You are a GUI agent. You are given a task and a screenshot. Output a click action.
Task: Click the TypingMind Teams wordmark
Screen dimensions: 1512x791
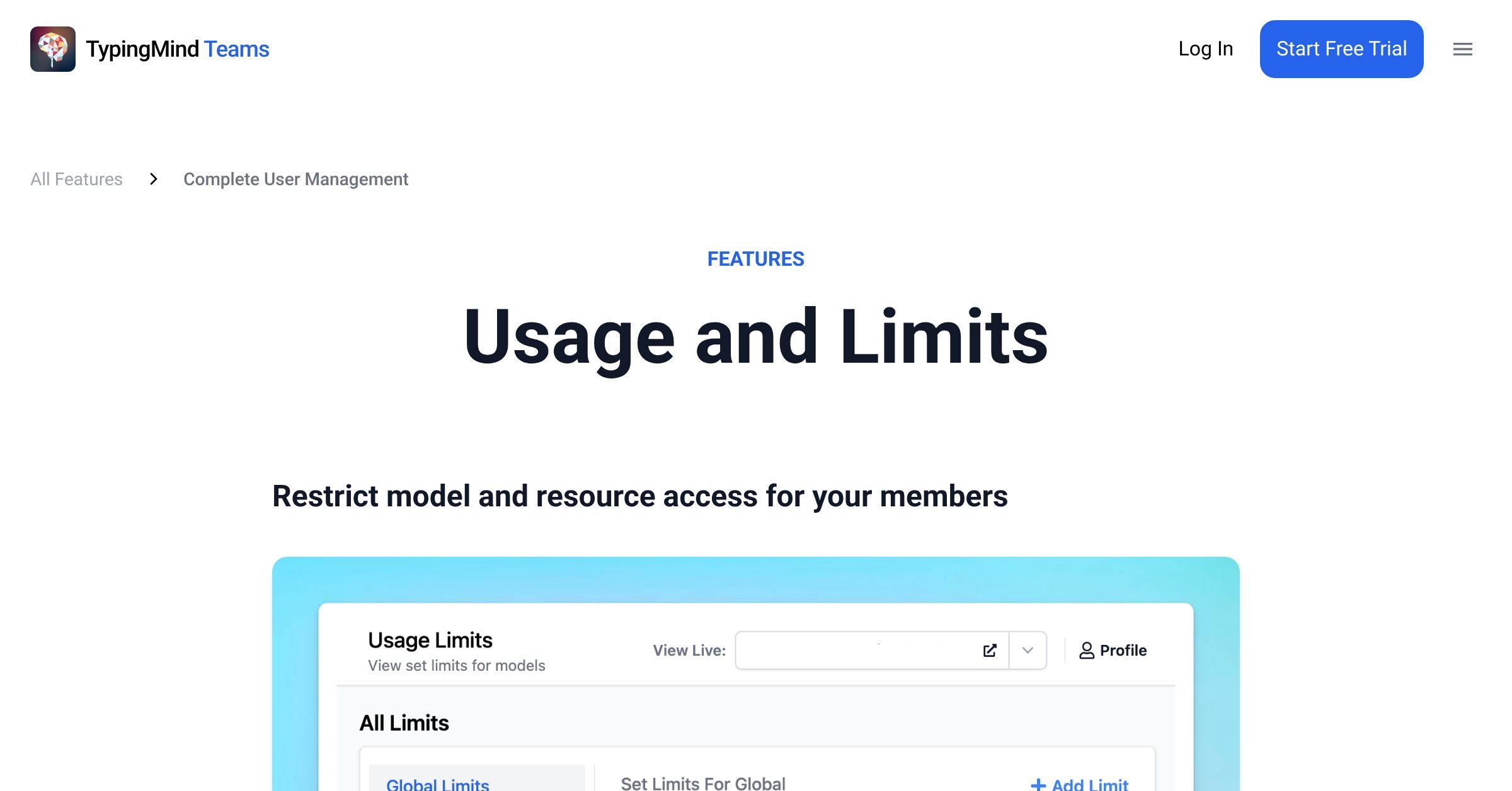(x=177, y=48)
